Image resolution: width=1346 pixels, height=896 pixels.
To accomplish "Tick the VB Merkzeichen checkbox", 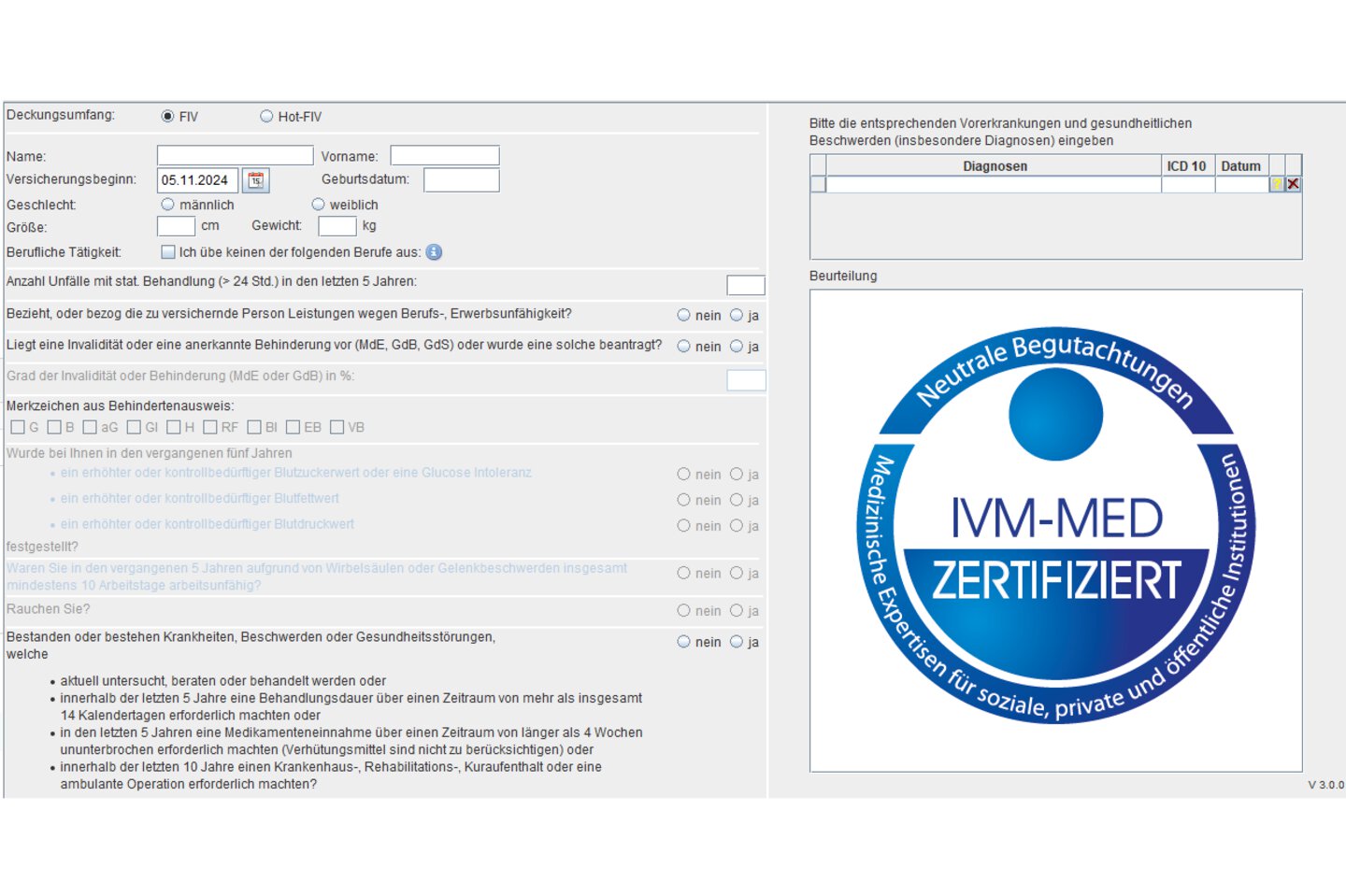I will pos(337,428).
